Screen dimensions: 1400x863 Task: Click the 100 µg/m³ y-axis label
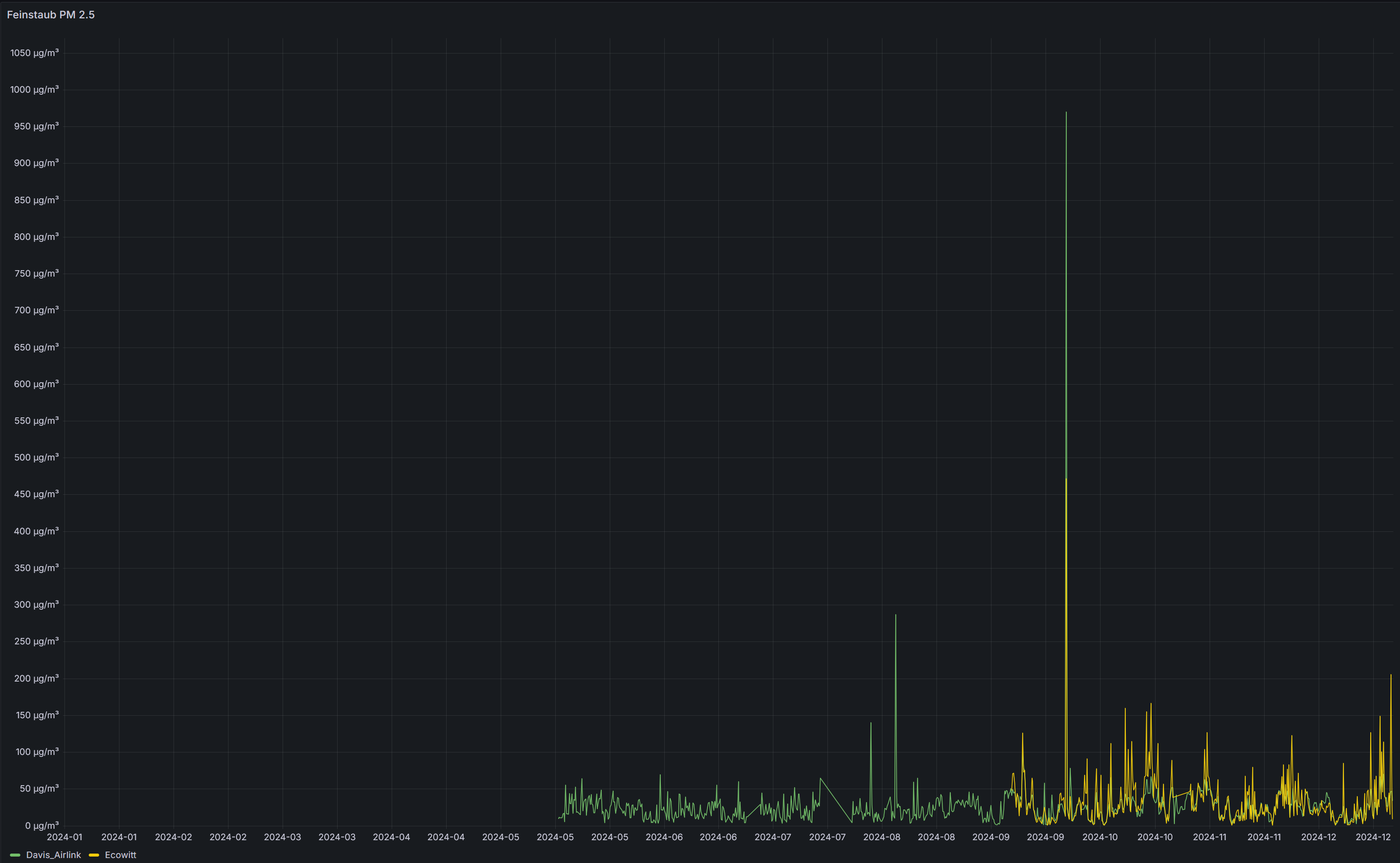click(x=37, y=751)
